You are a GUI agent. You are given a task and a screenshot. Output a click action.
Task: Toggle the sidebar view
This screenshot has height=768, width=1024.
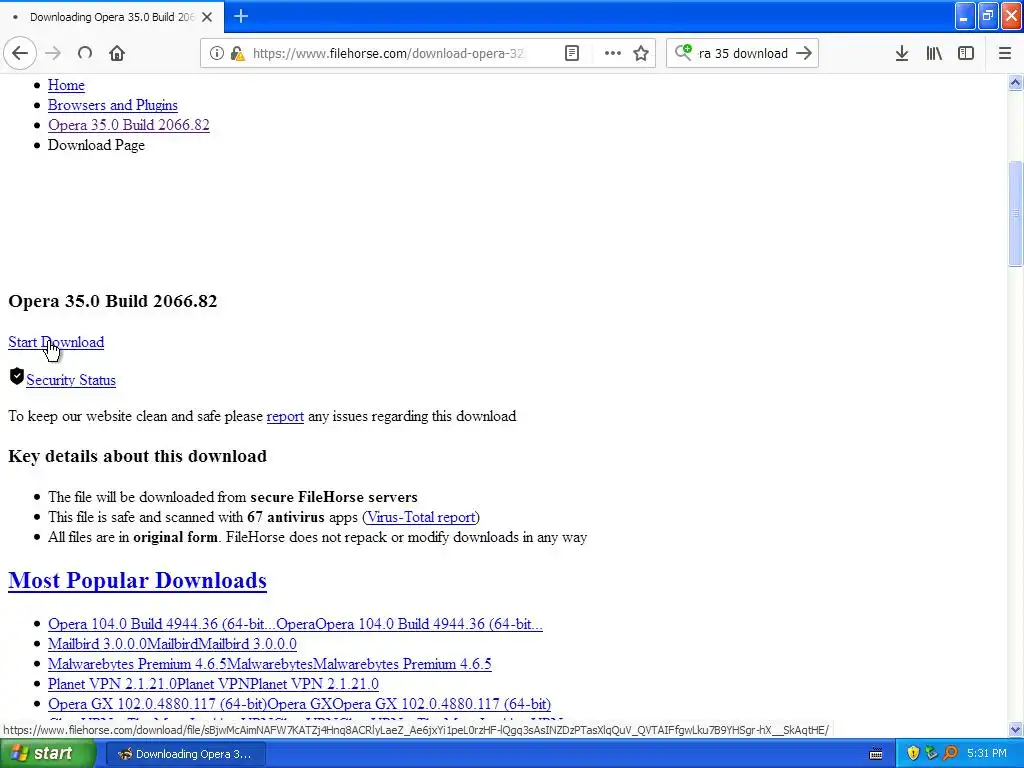pyautogui.click(x=966, y=53)
